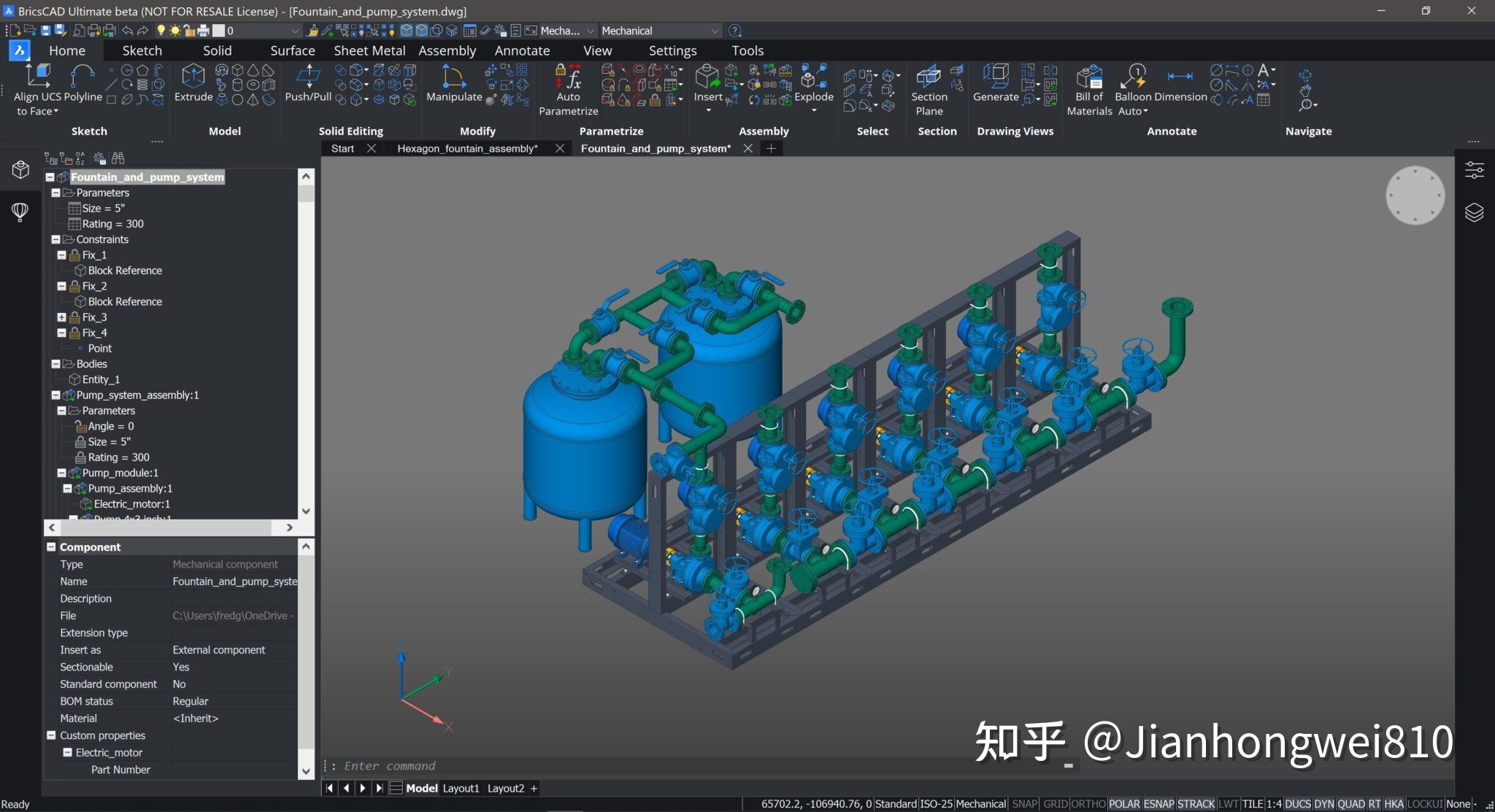Open the Hexagon_fountain_assembly tab

(x=467, y=148)
